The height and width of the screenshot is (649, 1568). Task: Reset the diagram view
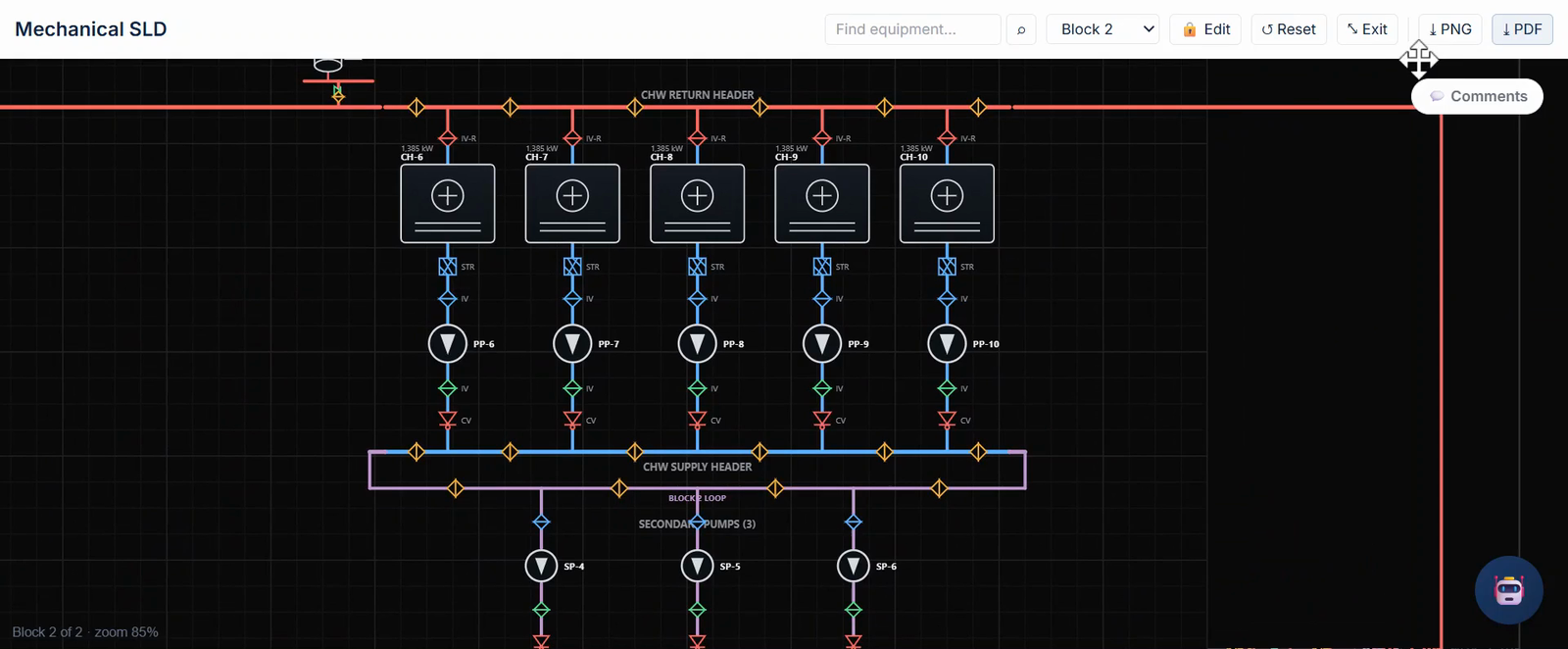pyautogui.click(x=1289, y=29)
